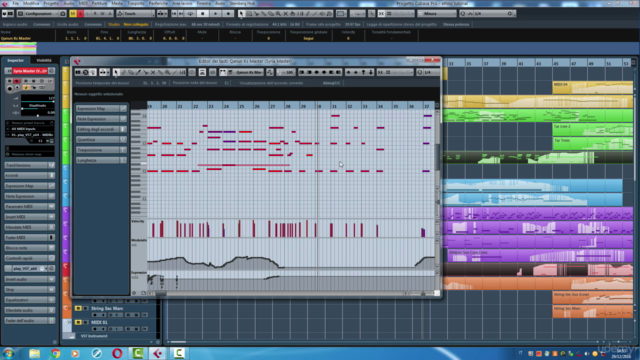640x360 pixels.
Task: Expand the Quantizza section in Key Editor
Action: tap(101, 140)
